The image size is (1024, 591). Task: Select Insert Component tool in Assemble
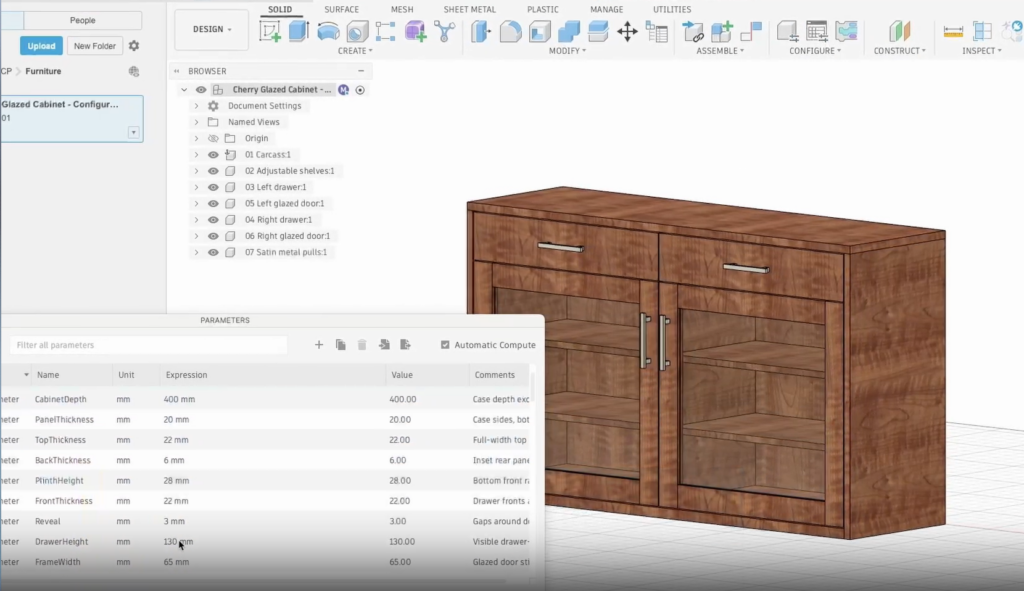pos(692,31)
